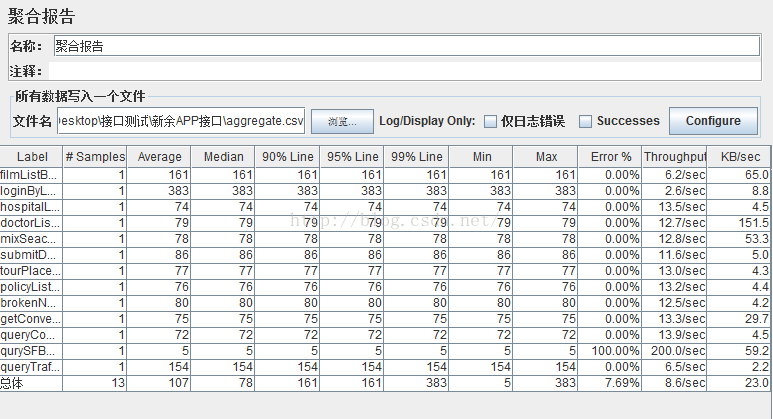Select the 总体 total row label
Image resolution: width=773 pixels, height=419 pixels.
[31, 383]
